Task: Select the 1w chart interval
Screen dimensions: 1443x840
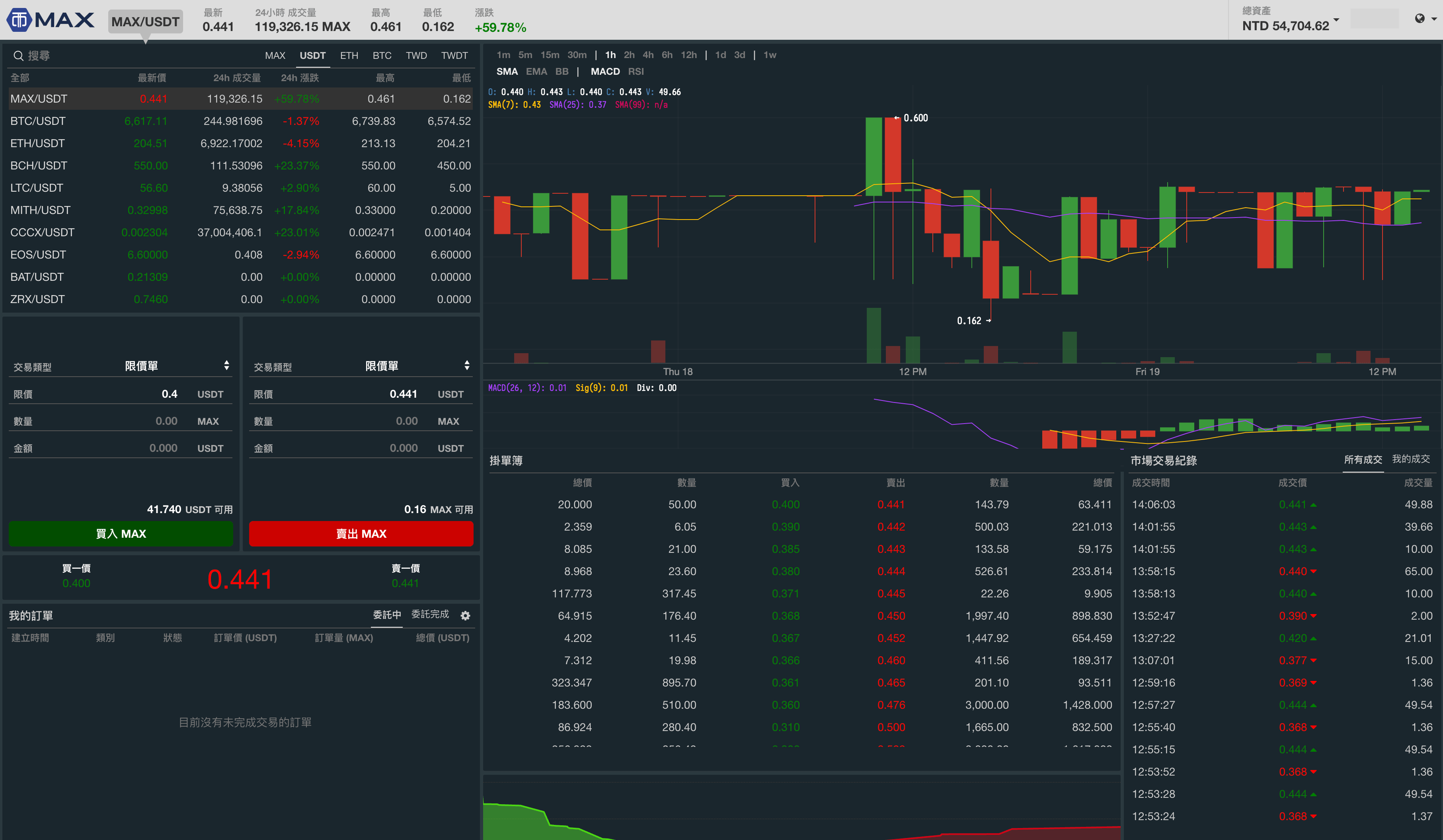Action: (770, 55)
